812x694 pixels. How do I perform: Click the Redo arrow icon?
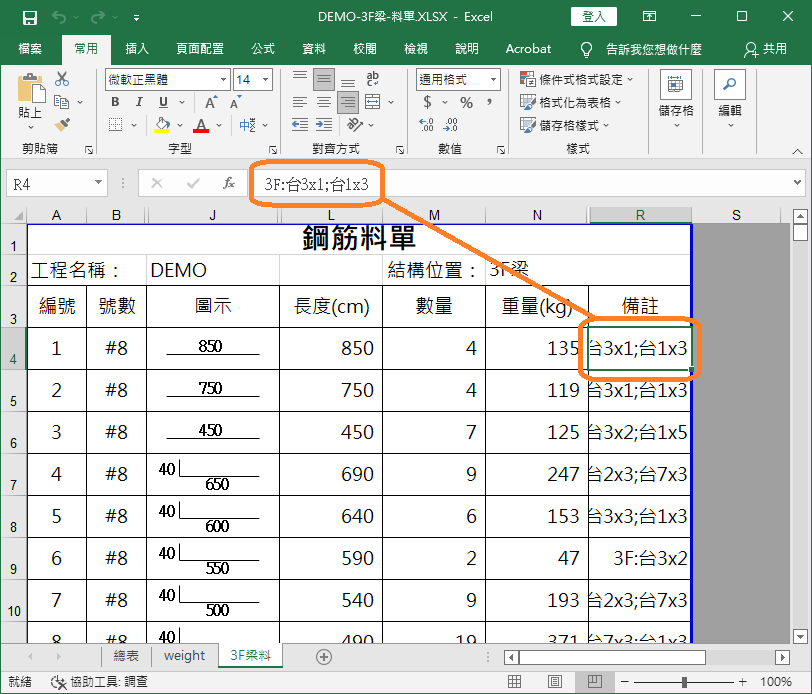(97, 18)
